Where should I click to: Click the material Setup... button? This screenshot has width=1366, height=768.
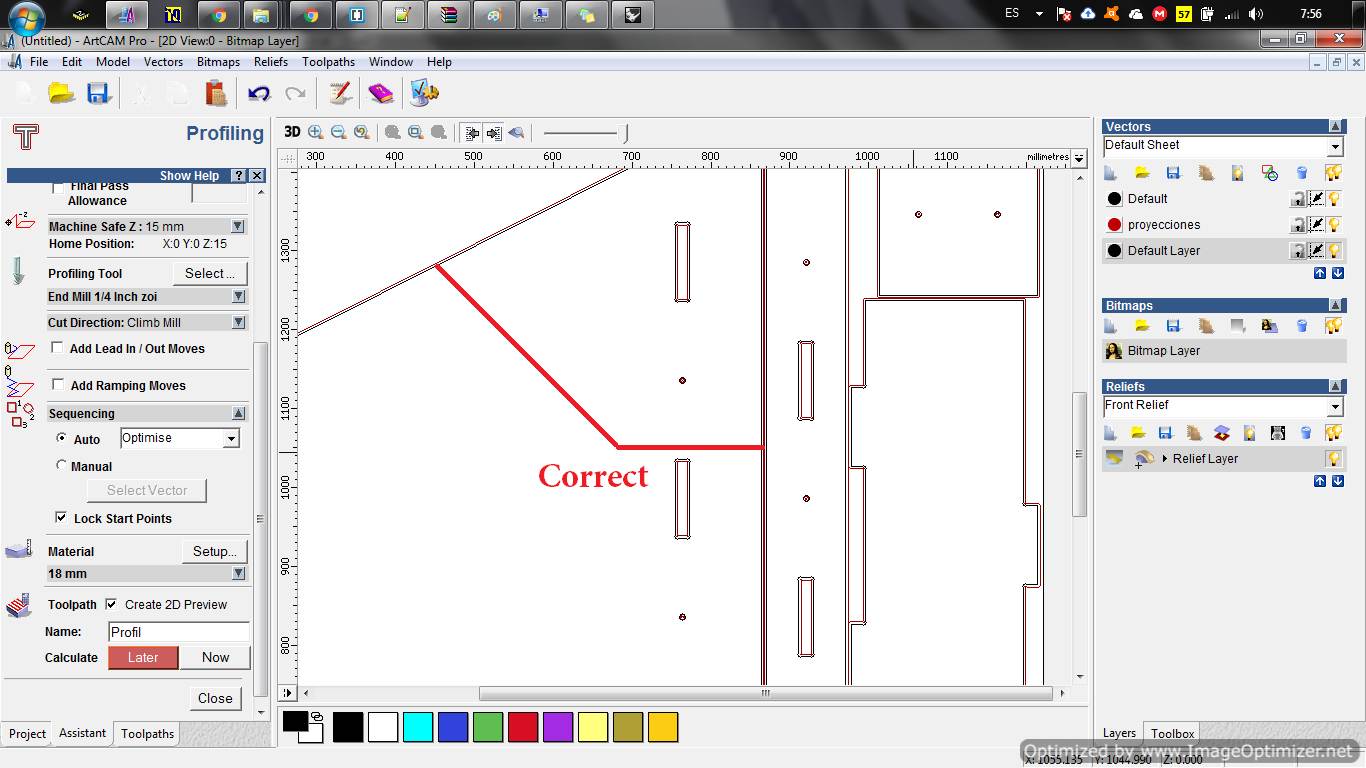pyautogui.click(x=214, y=551)
